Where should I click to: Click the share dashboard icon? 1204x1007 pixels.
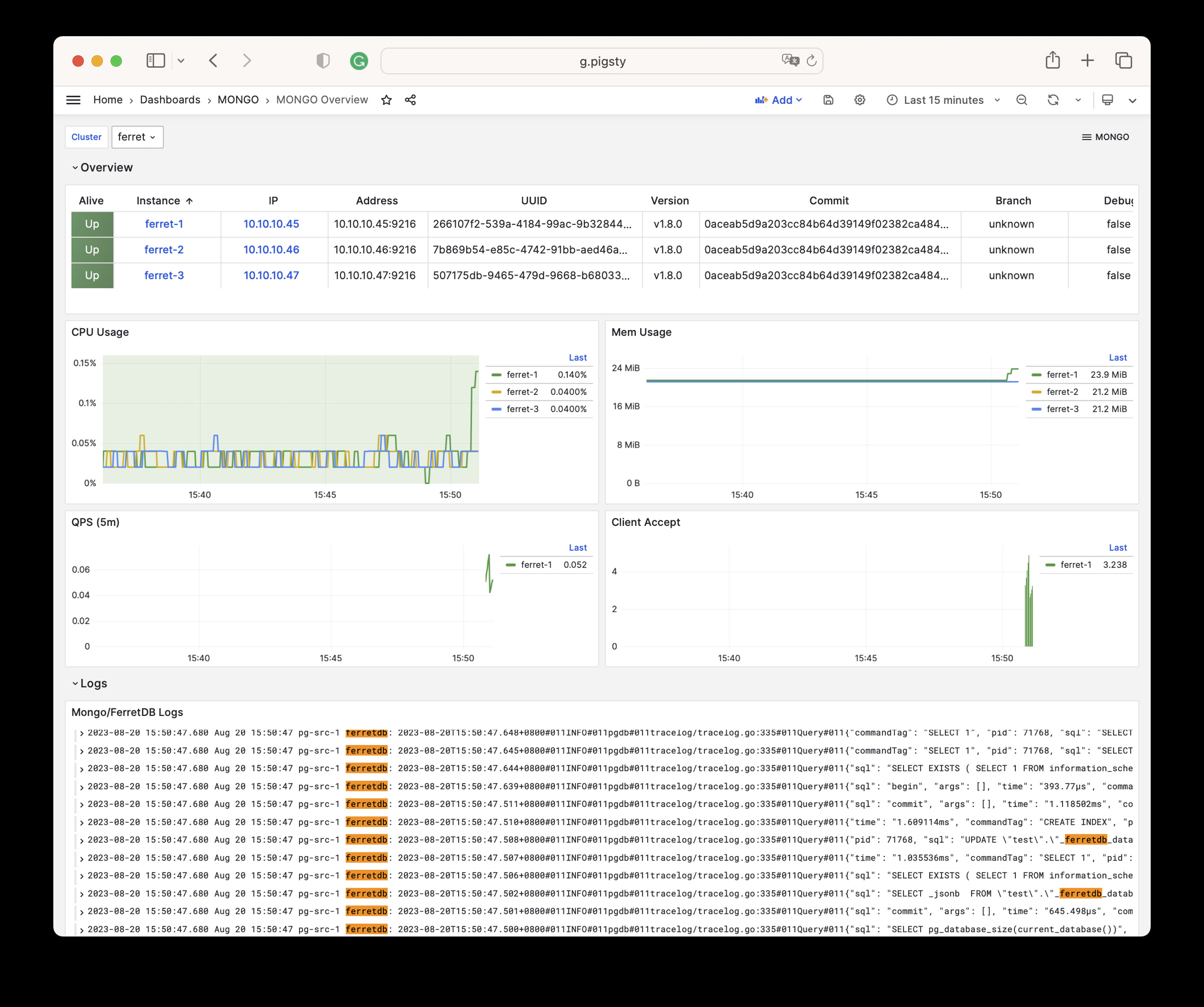[410, 100]
